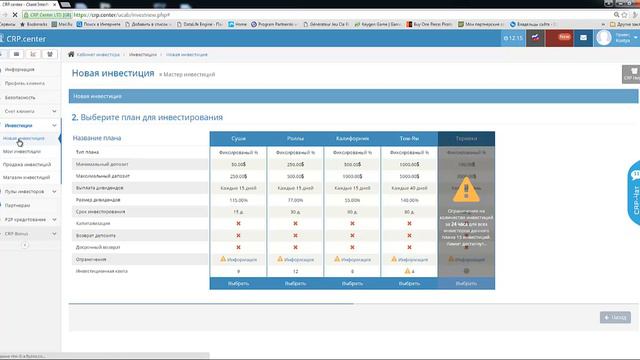Click the Назад back button
640x360 pixels.
(615, 317)
